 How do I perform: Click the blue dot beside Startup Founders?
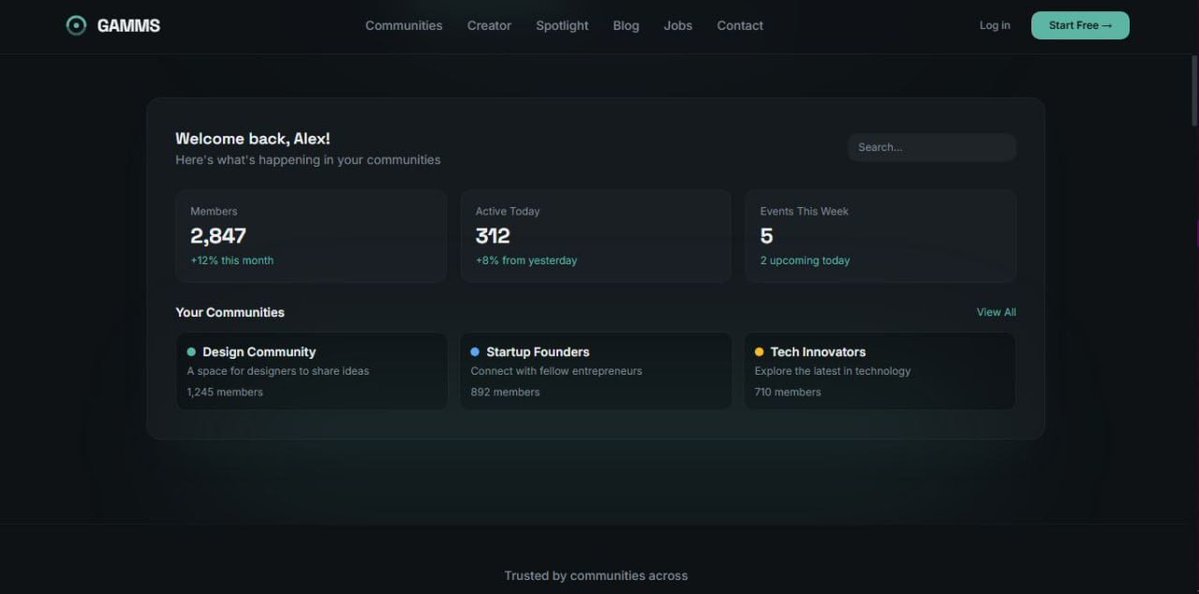475,352
